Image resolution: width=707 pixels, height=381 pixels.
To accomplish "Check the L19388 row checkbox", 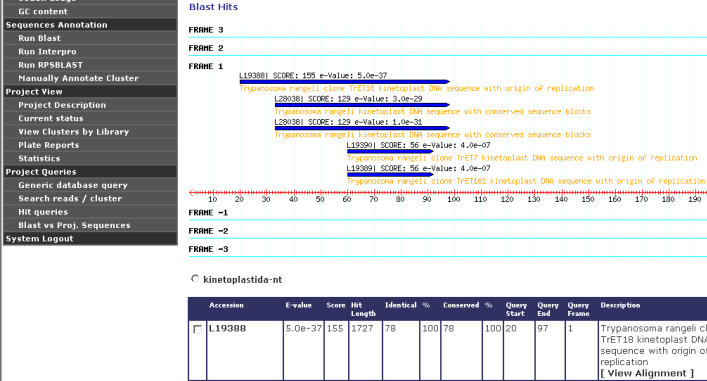I will [197, 329].
